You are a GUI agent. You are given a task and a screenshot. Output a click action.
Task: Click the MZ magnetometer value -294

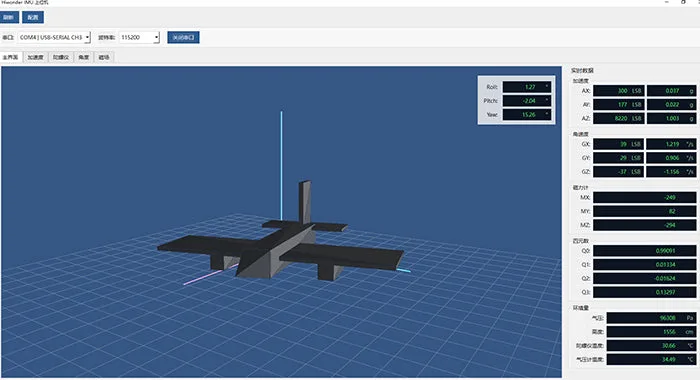645,225
